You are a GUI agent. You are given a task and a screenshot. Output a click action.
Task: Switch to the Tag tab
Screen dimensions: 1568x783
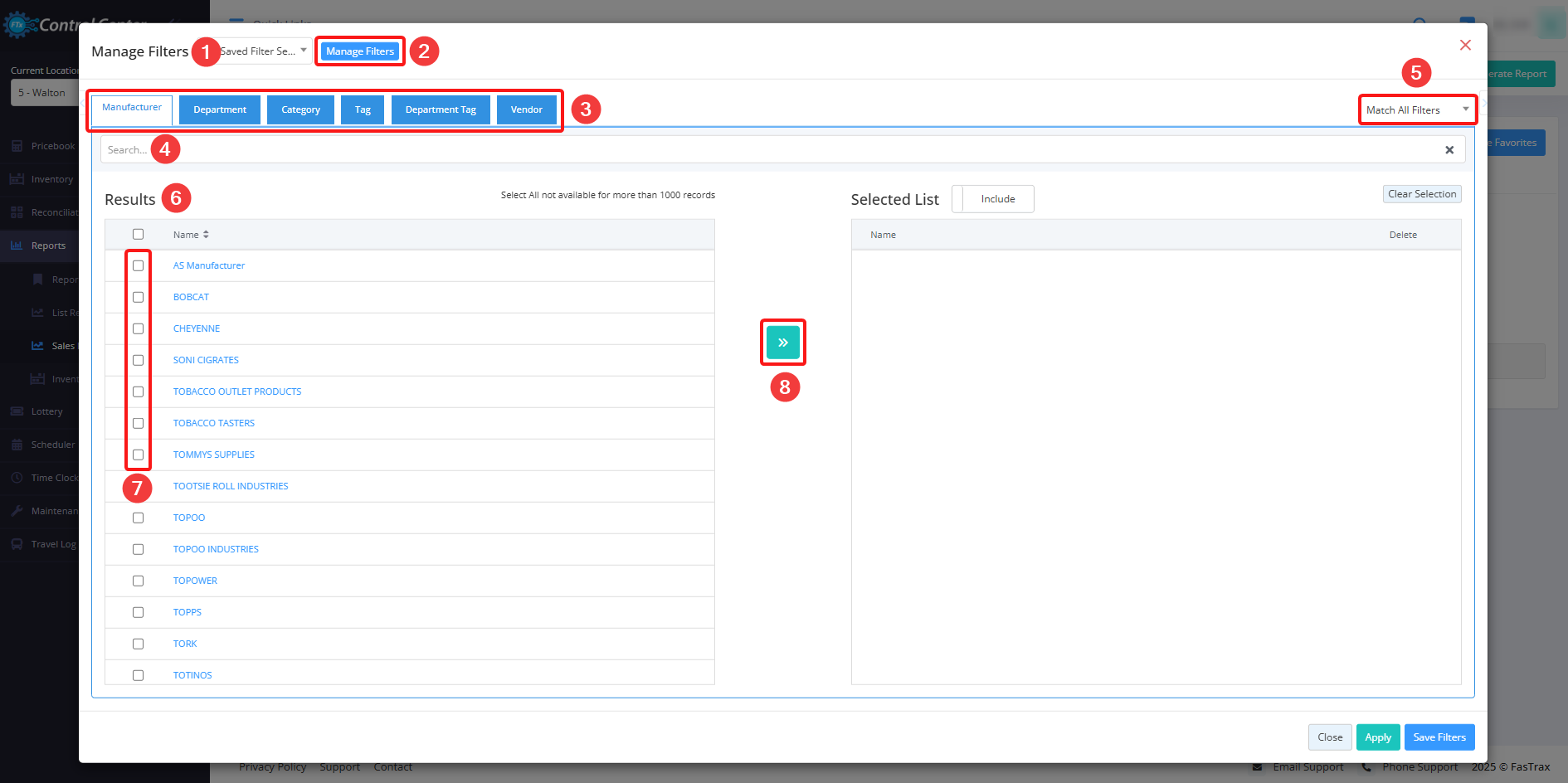click(x=363, y=109)
